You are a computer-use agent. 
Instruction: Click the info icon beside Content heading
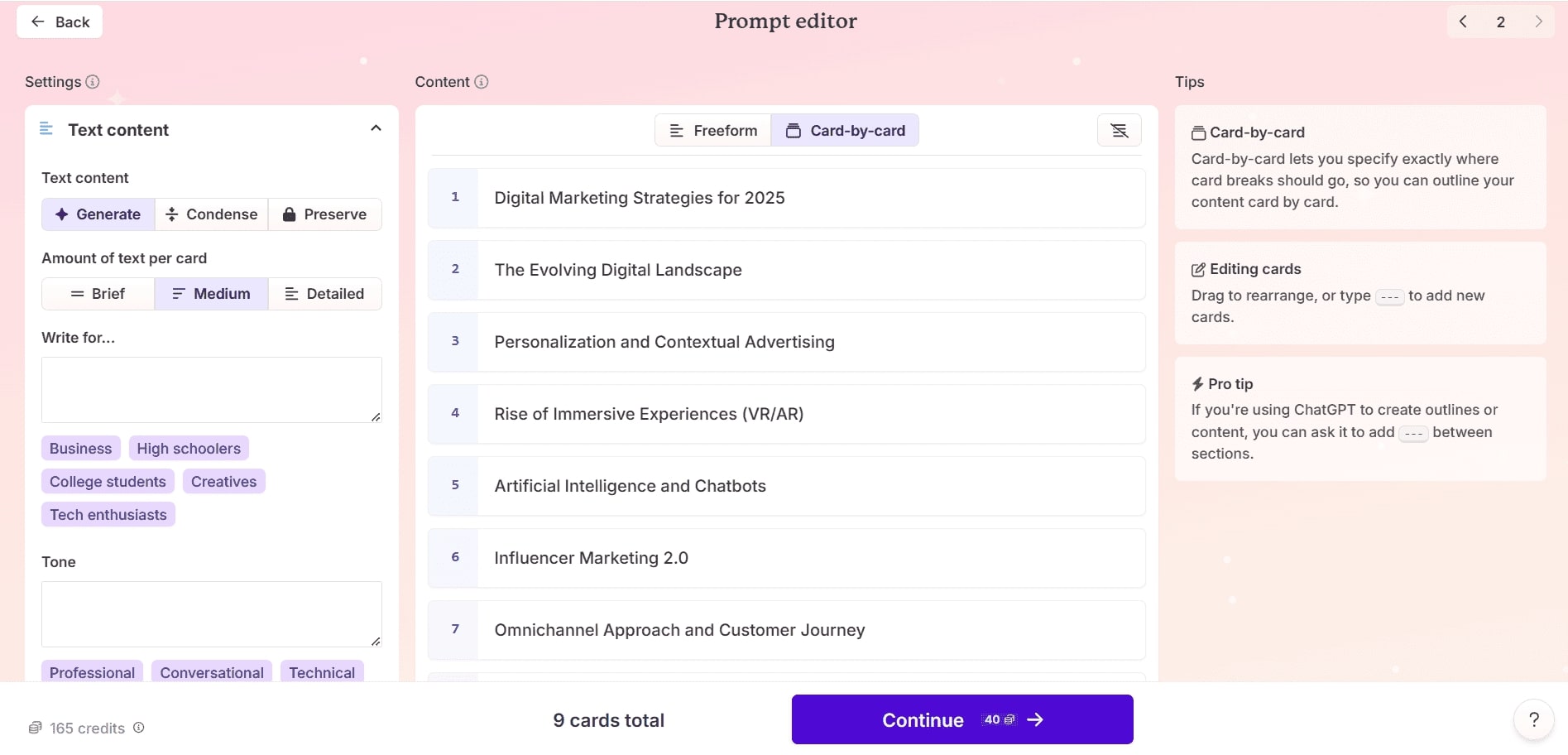coord(481,82)
